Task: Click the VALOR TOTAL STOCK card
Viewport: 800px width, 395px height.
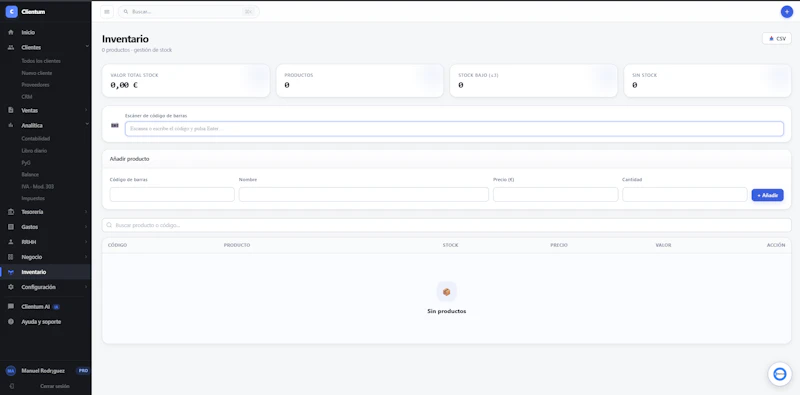Action: coord(186,81)
